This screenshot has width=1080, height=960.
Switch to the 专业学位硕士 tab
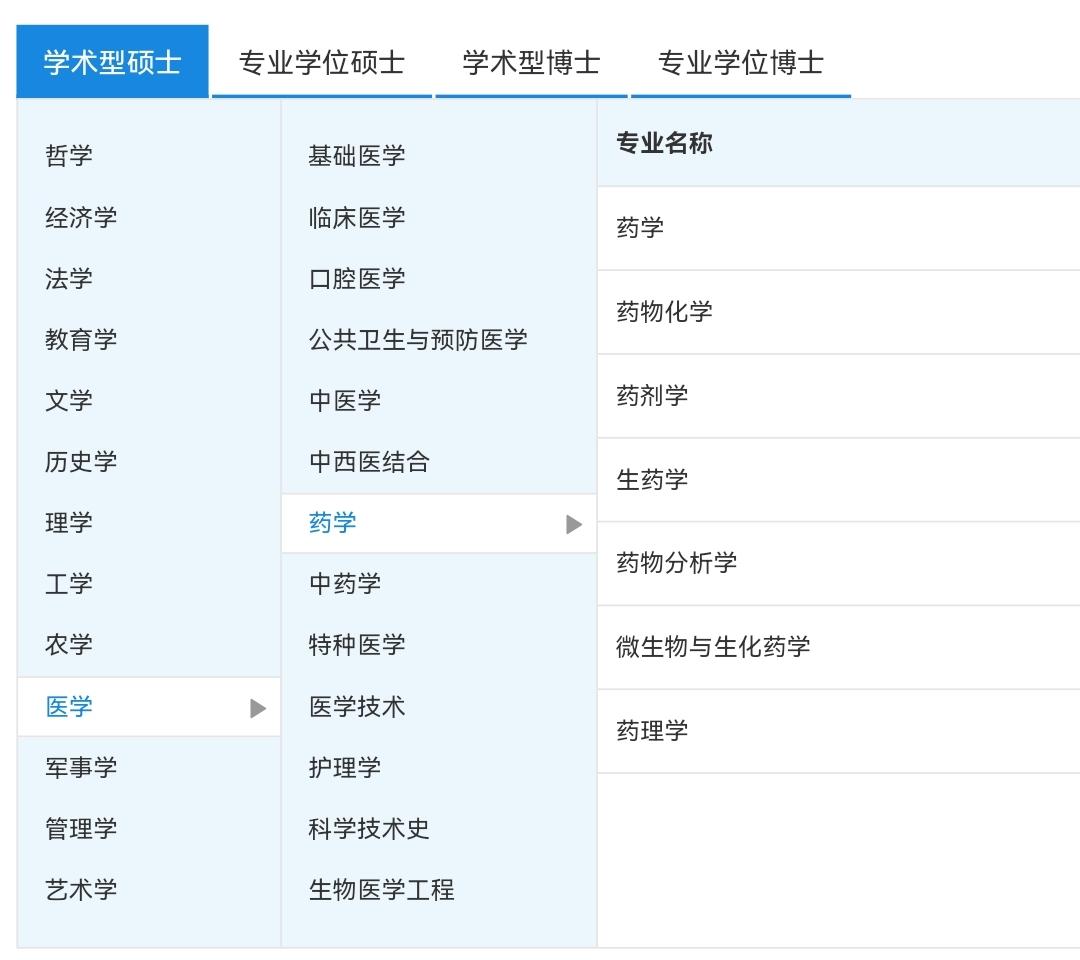322,63
